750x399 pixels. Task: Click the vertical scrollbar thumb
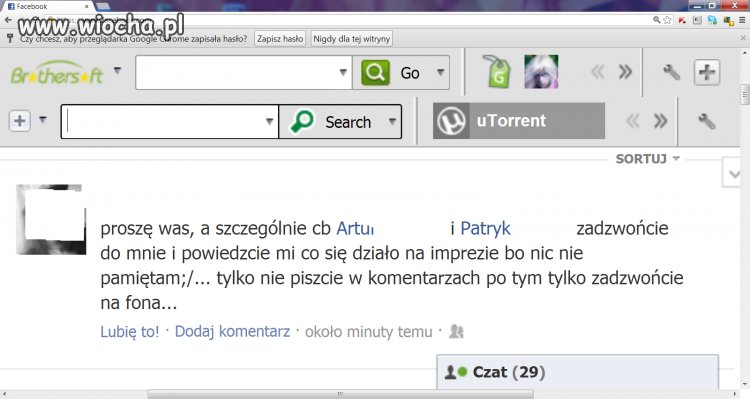[x=745, y=94]
